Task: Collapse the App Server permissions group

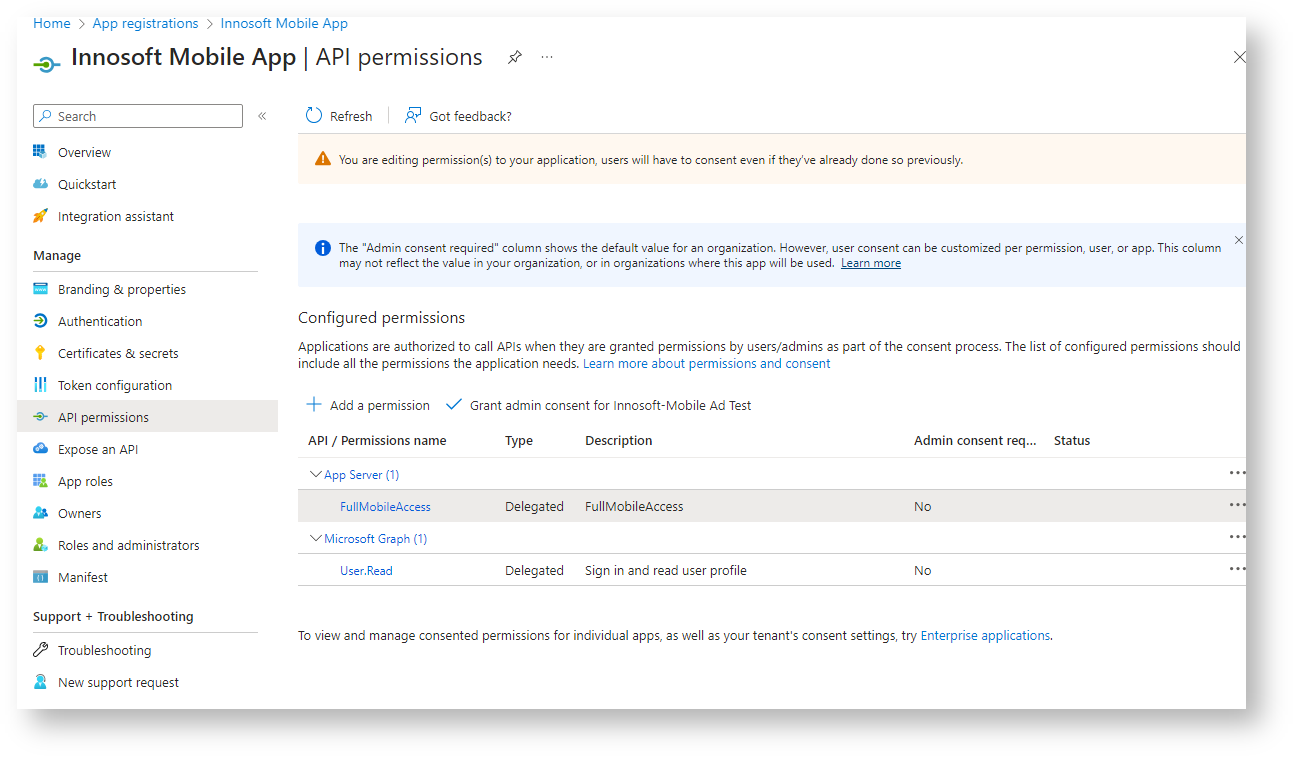Action: point(316,475)
